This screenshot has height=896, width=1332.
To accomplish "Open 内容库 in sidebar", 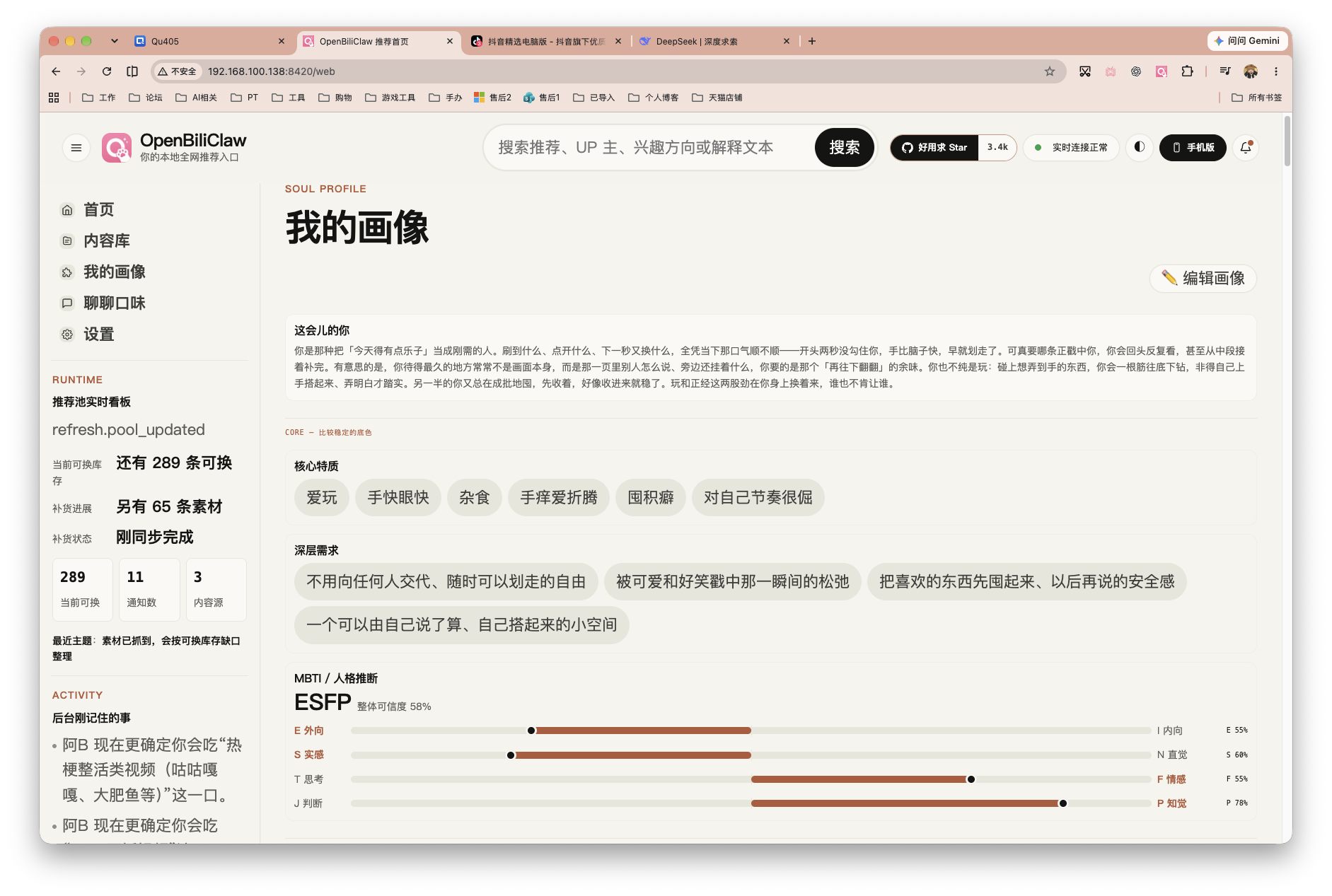I will pos(106,241).
